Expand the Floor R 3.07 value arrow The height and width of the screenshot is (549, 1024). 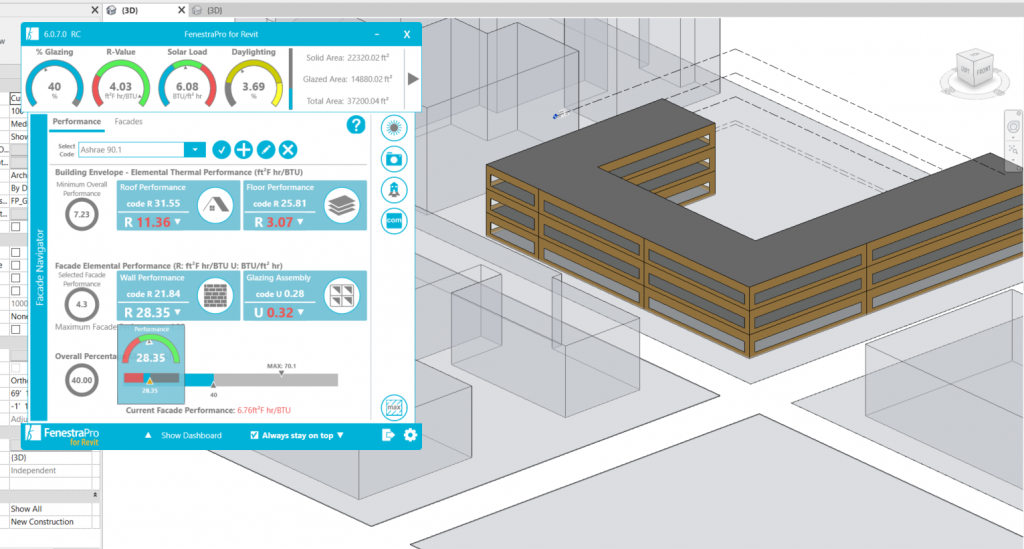[x=300, y=222]
